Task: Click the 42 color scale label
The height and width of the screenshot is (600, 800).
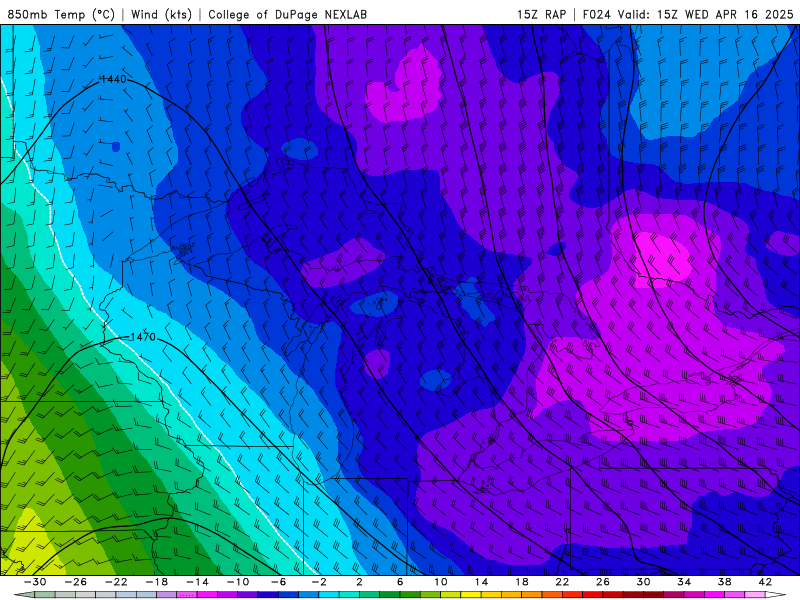Action: click(x=765, y=582)
